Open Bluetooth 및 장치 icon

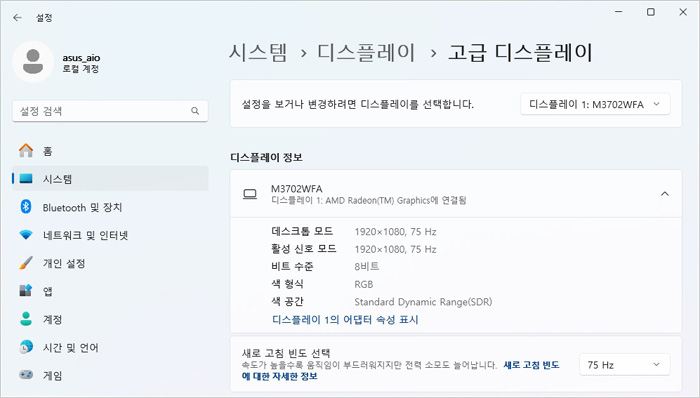pos(26,207)
